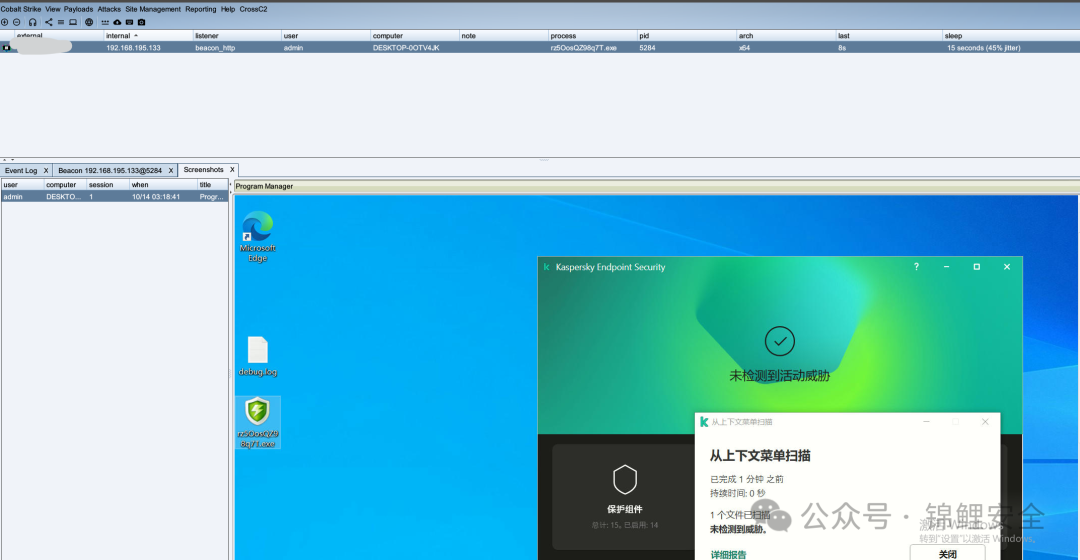Sort sessions by pid column header

click(686, 36)
